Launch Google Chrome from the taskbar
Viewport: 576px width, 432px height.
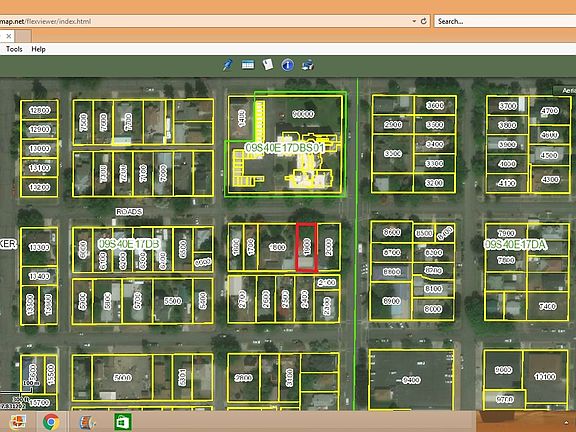click(x=51, y=422)
